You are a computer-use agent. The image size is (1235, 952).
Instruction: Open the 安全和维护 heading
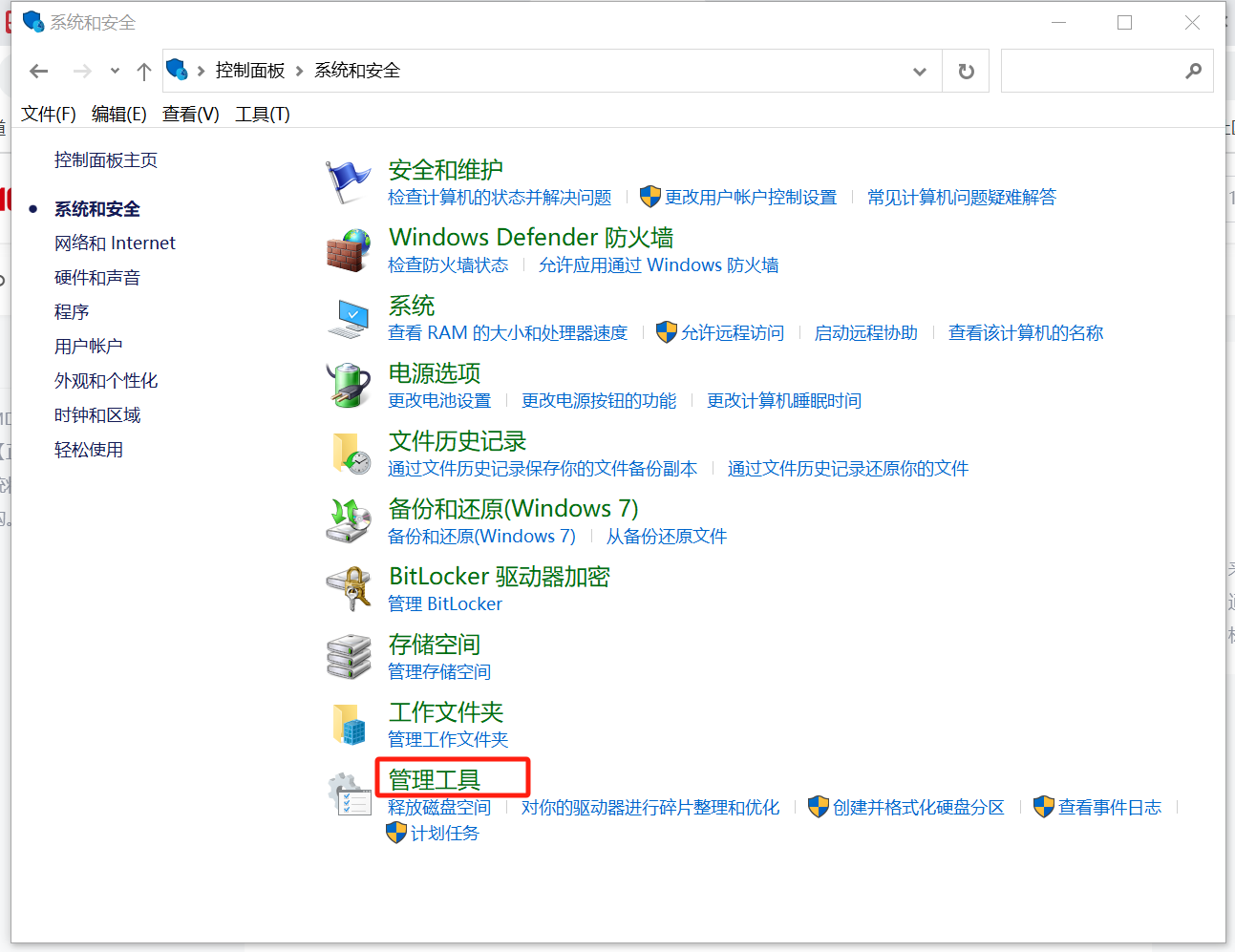[x=446, y=170]
